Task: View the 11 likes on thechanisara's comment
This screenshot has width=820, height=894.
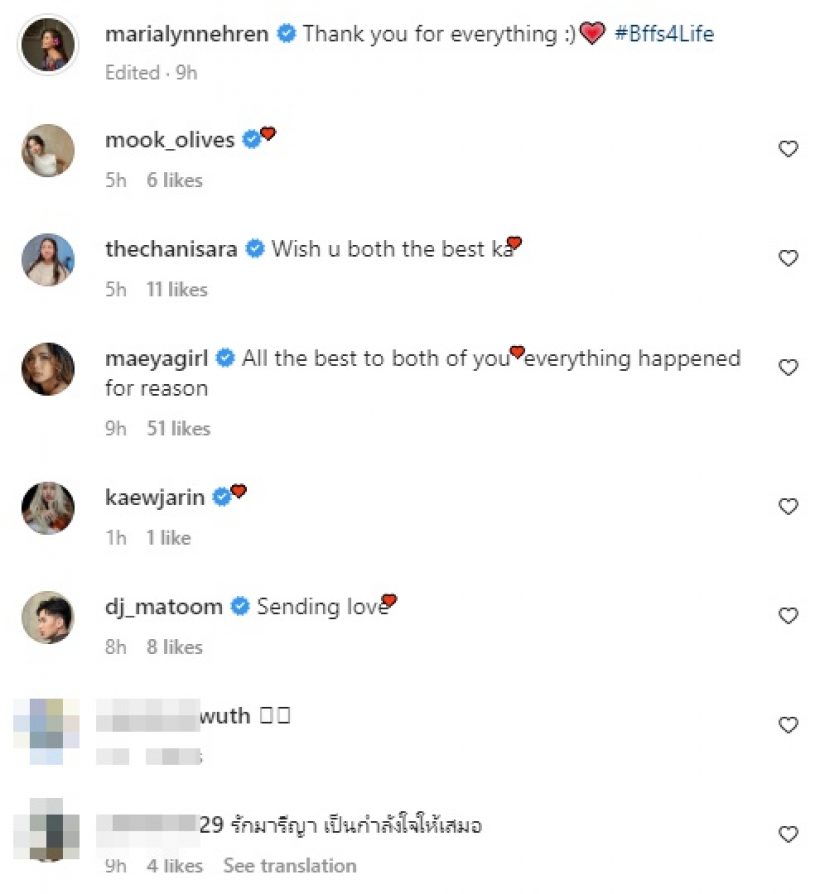Action: point(176,289)
